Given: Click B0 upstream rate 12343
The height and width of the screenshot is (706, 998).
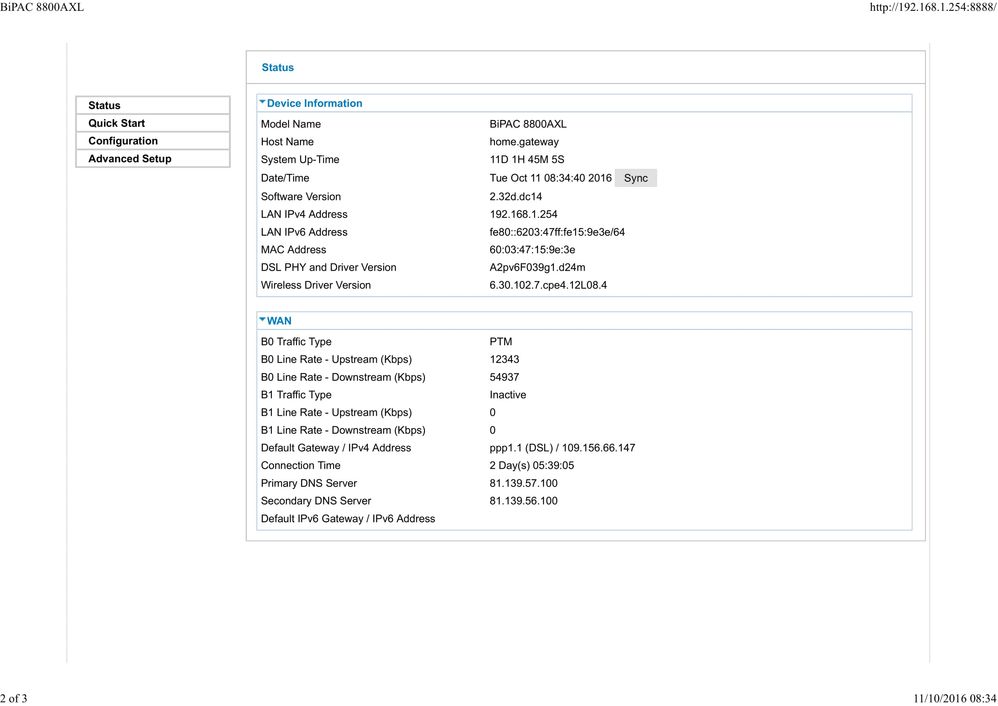Looking at the screenshot, I should tap(504, 360).
